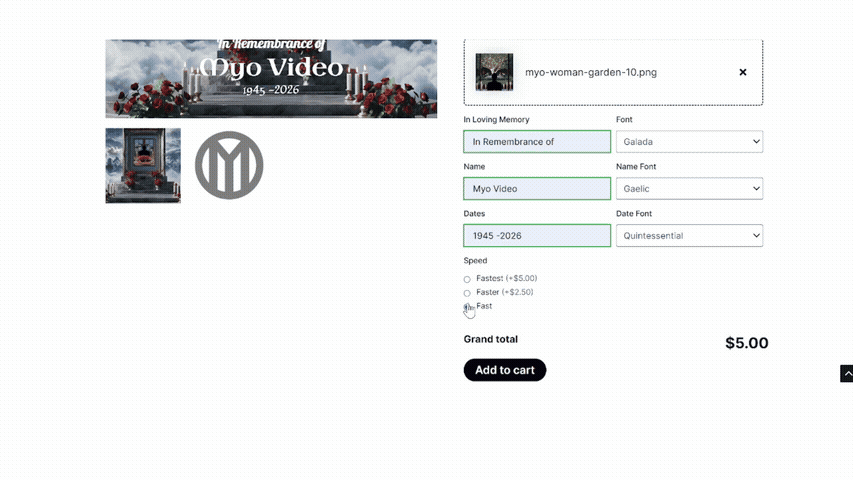853x480 pixels.
Task: Pick the Fast speed radio button
Action: [467, 307]
